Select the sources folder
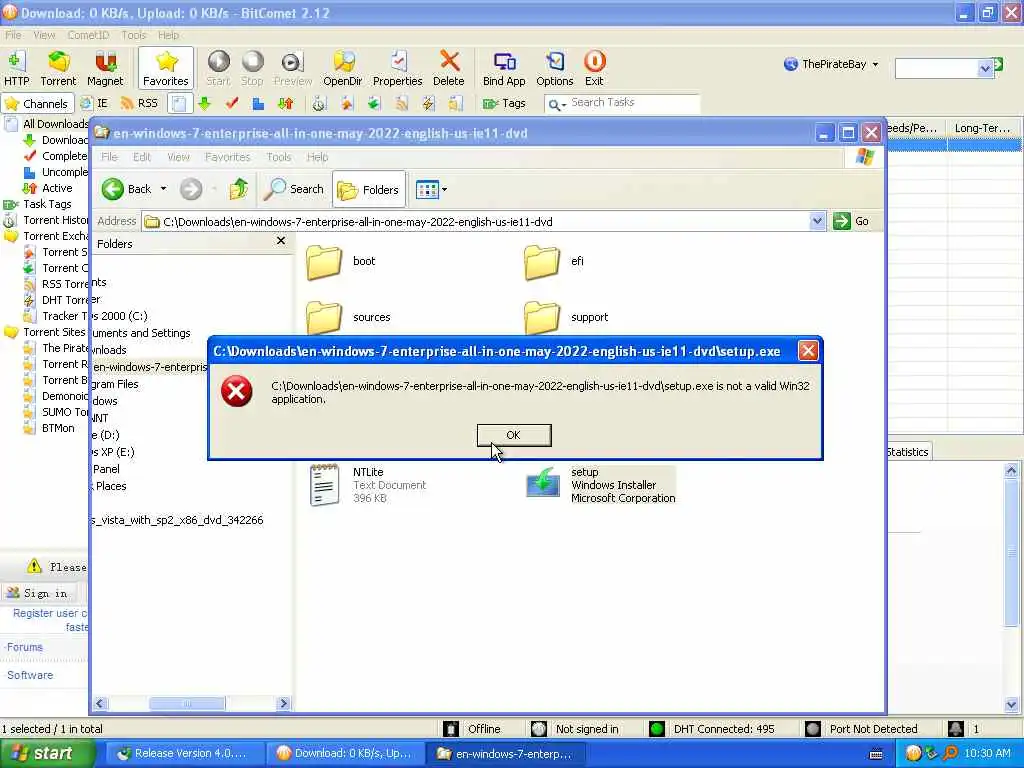 click(x=348, y=317)
